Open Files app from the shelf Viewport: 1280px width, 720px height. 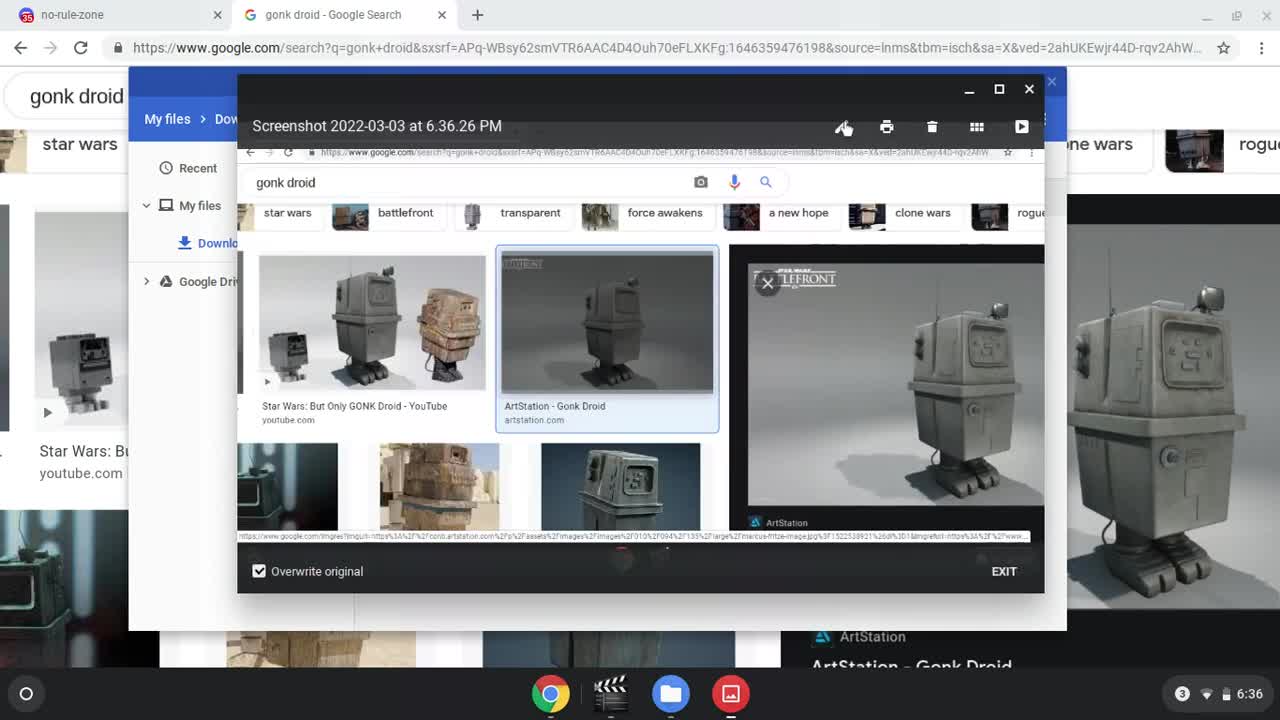671,694
